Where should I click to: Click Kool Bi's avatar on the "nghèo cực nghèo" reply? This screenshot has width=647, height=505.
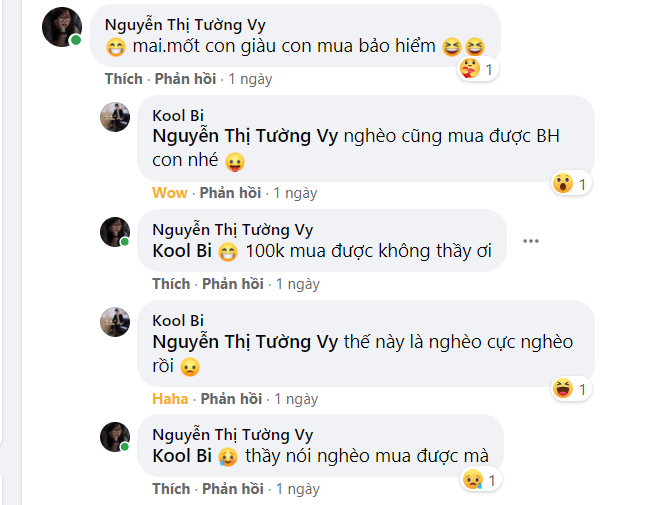[115, 322]
